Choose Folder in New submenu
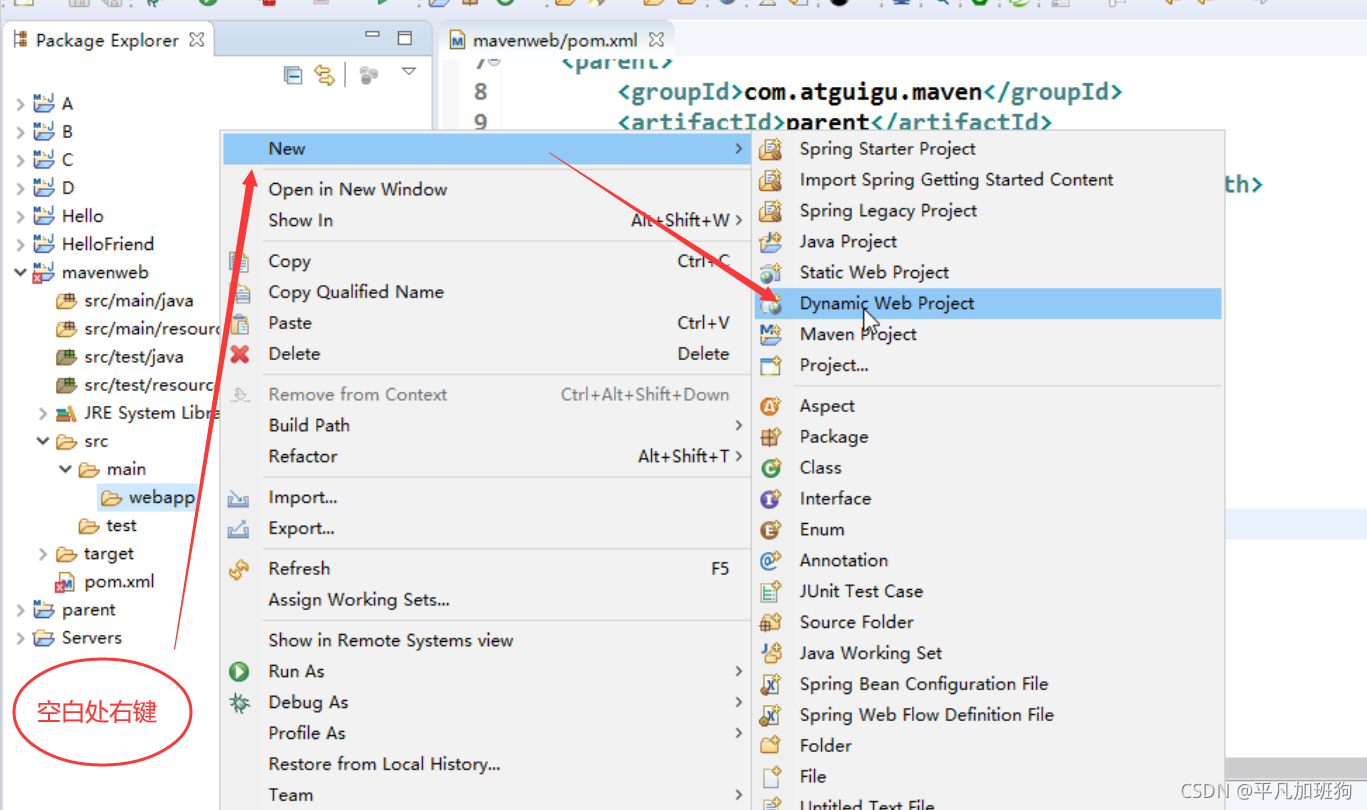The image size is (1367, 810). coord(988,746)
